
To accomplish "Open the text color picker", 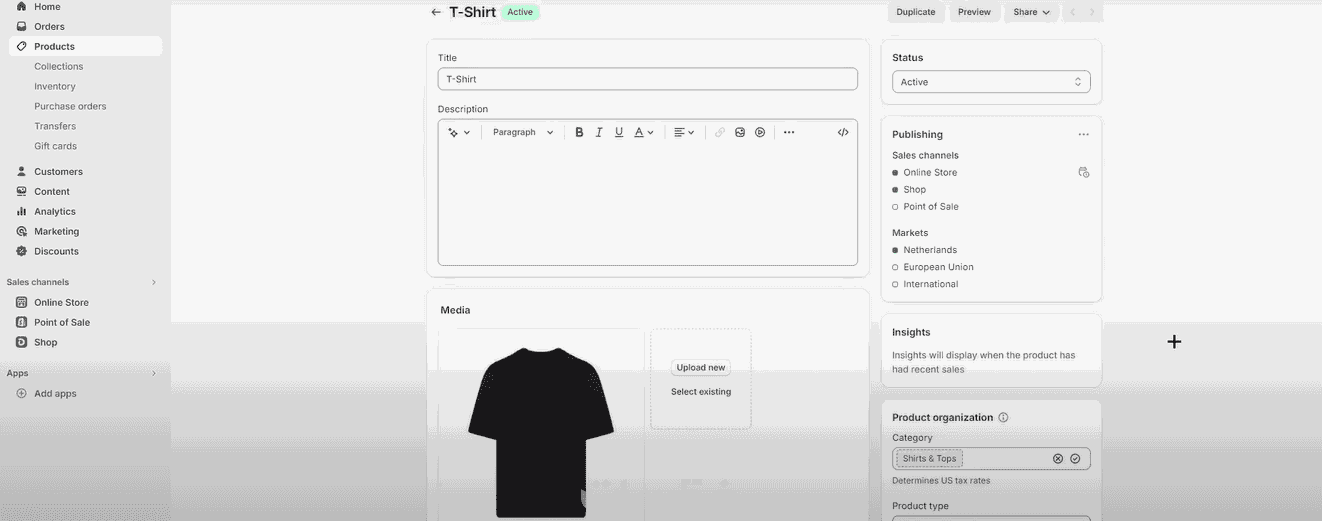I will tap(644, 132).
